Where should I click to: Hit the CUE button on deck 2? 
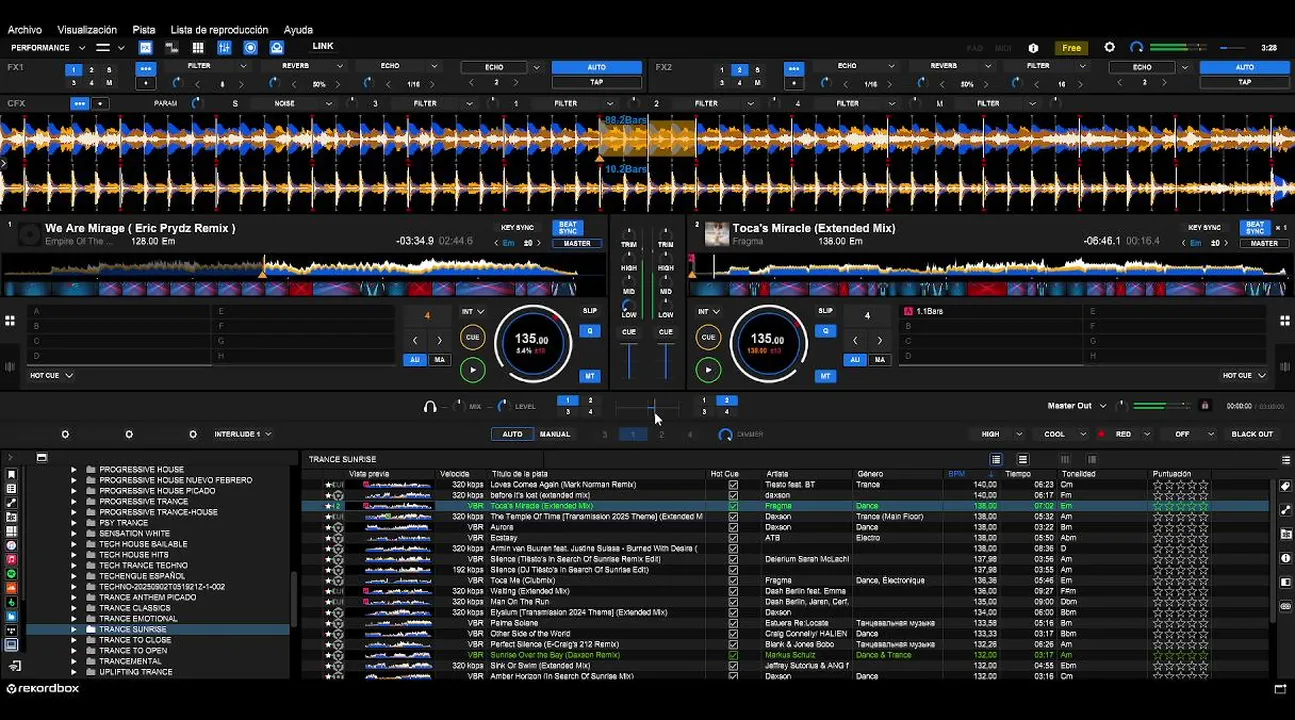tap(708, 338)
